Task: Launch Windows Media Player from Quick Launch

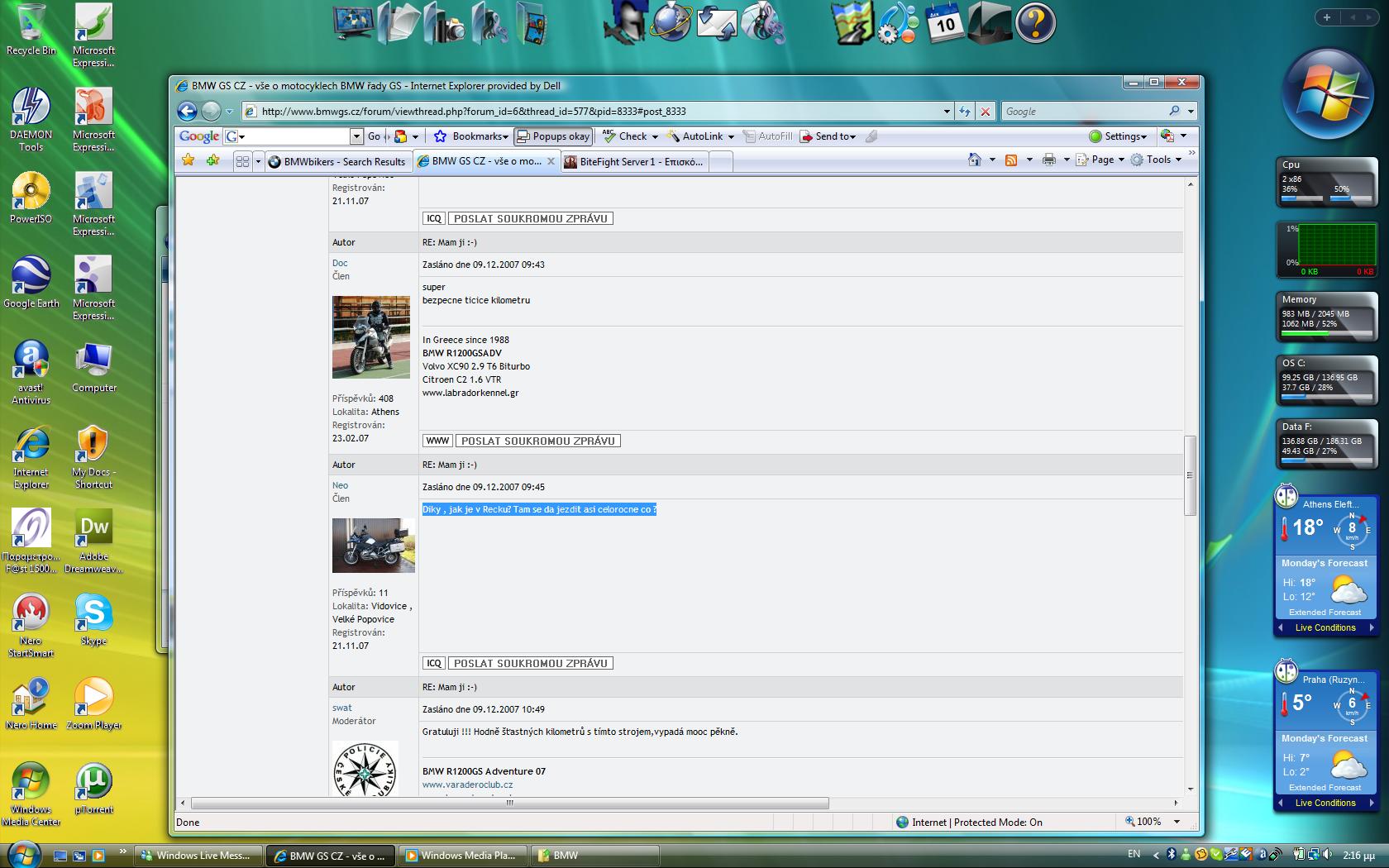Action: click(98, 856)
